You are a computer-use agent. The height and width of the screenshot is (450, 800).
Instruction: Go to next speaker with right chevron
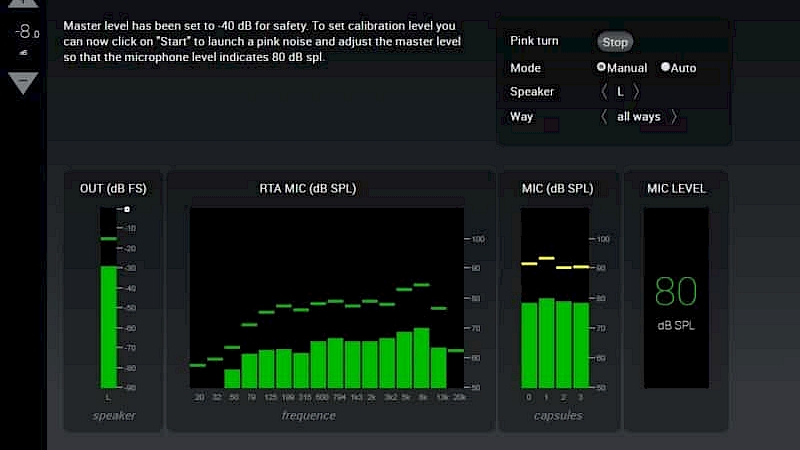pos(636,92)
